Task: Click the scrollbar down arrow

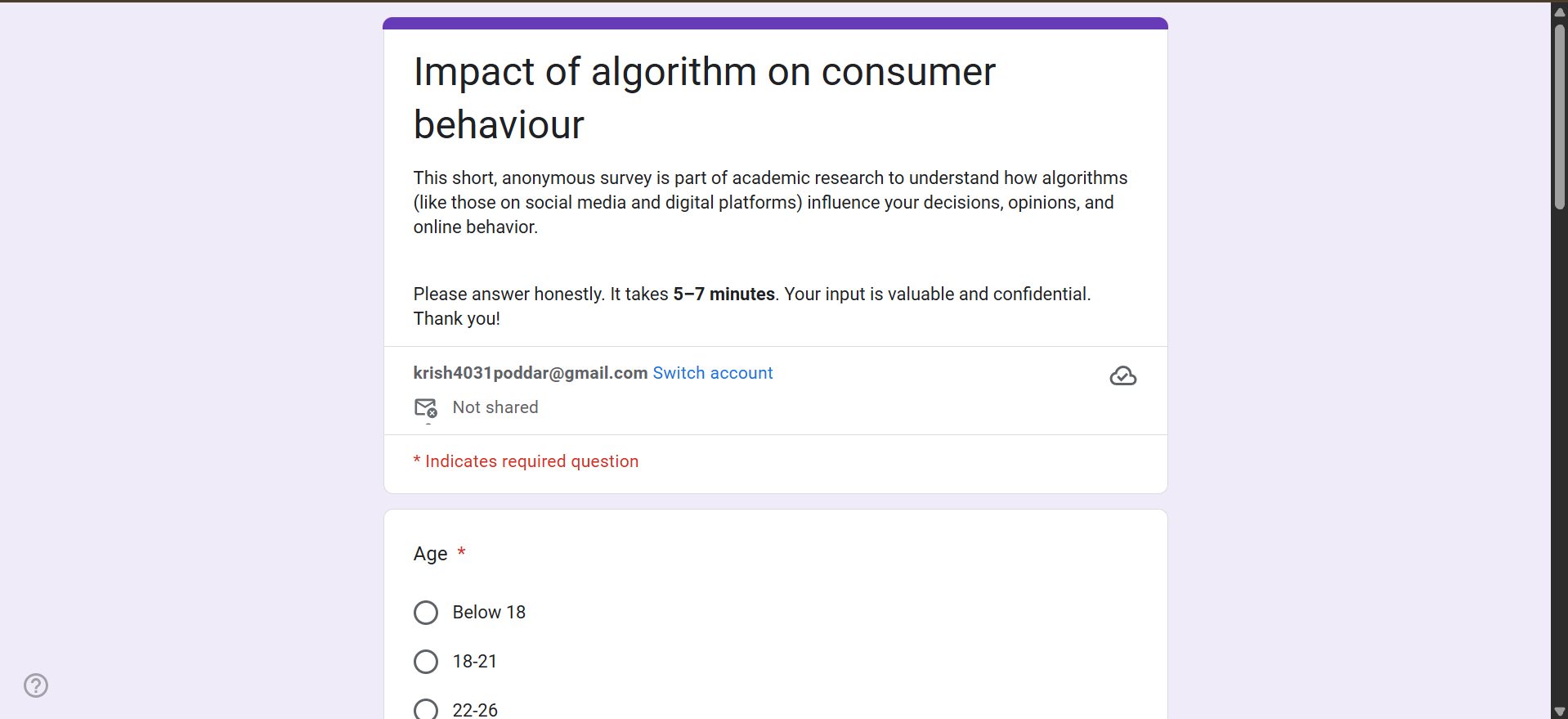Action: point(1559,712)
